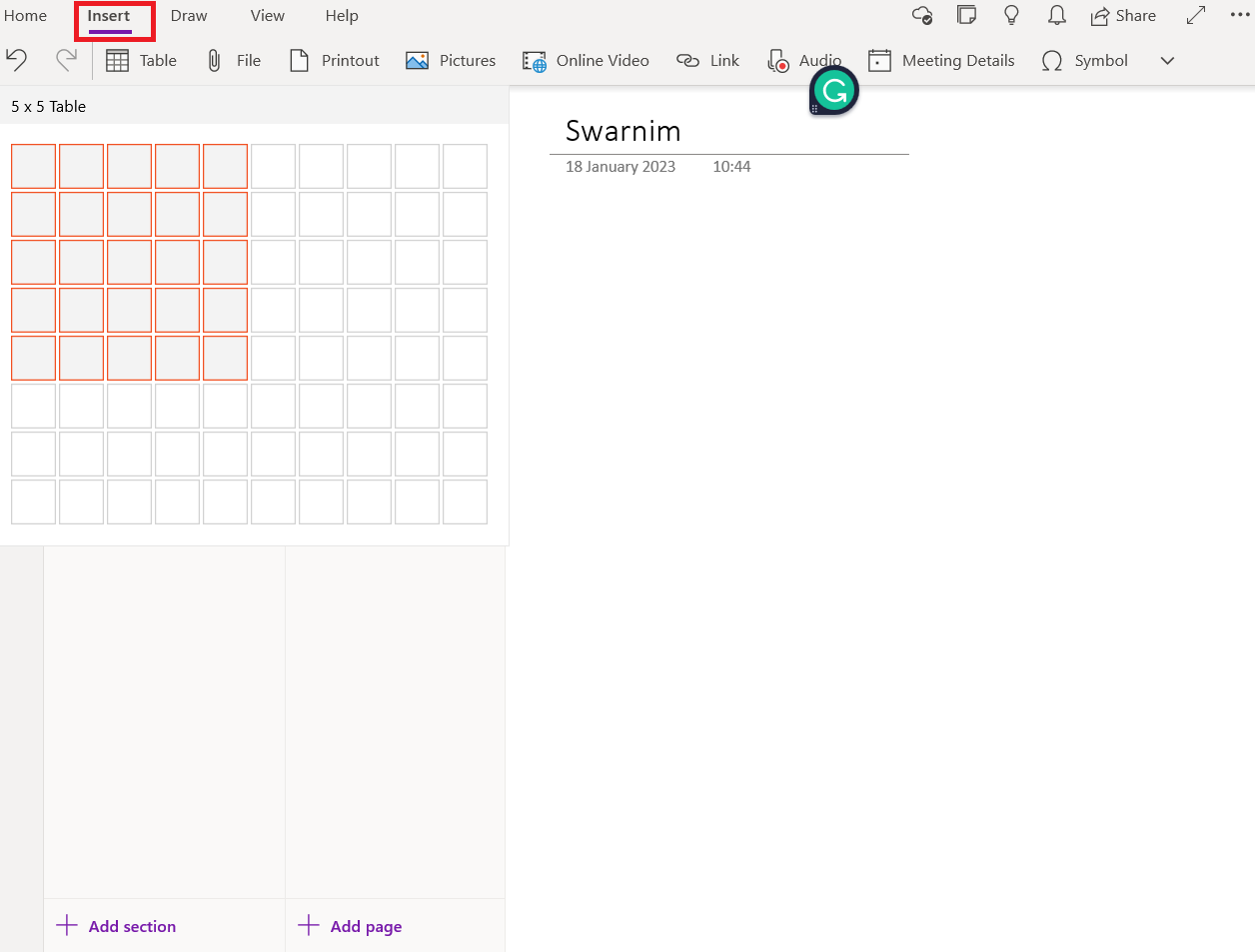Undo the last action
The height and width of the screenshot is (952, 1255).
(x=16, y=60)
